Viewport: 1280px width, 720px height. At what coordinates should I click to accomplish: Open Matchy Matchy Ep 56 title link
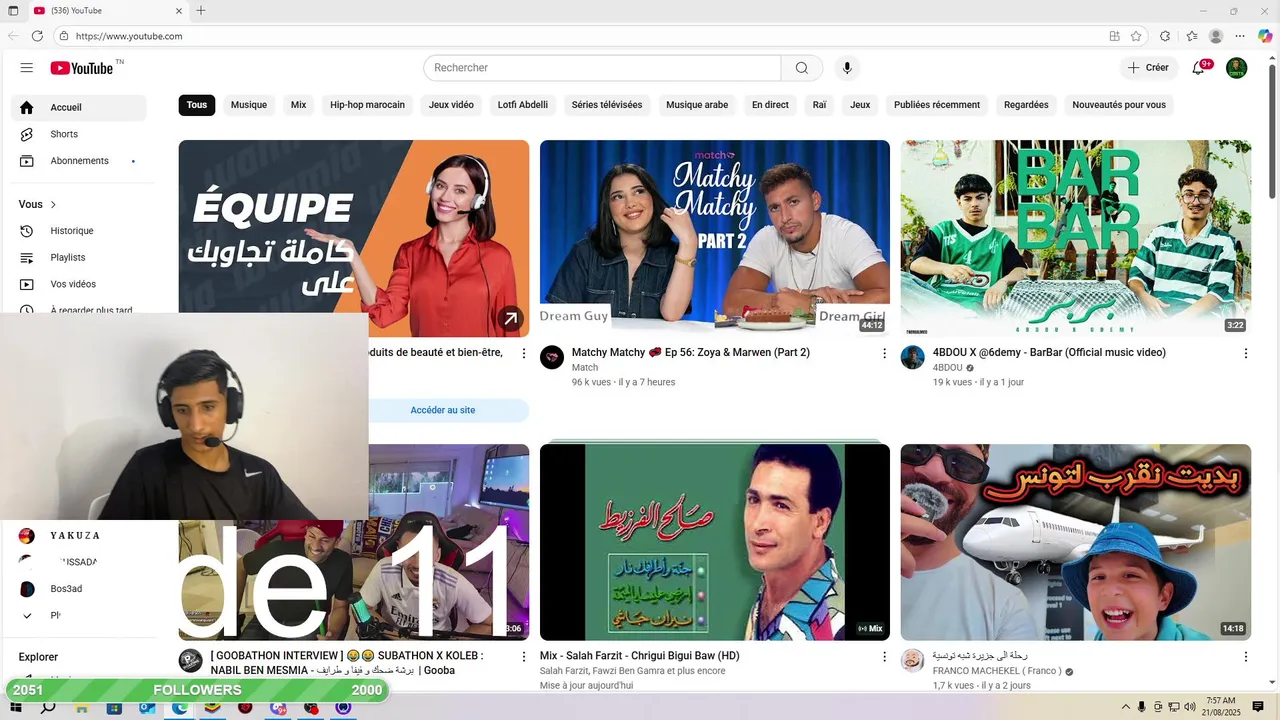691,352
